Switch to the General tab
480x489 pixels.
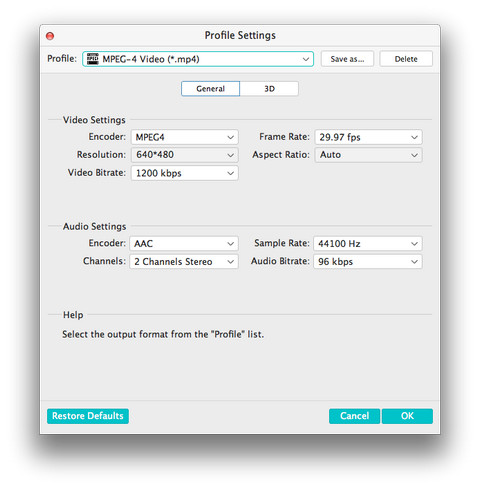[x=210, y=89]
